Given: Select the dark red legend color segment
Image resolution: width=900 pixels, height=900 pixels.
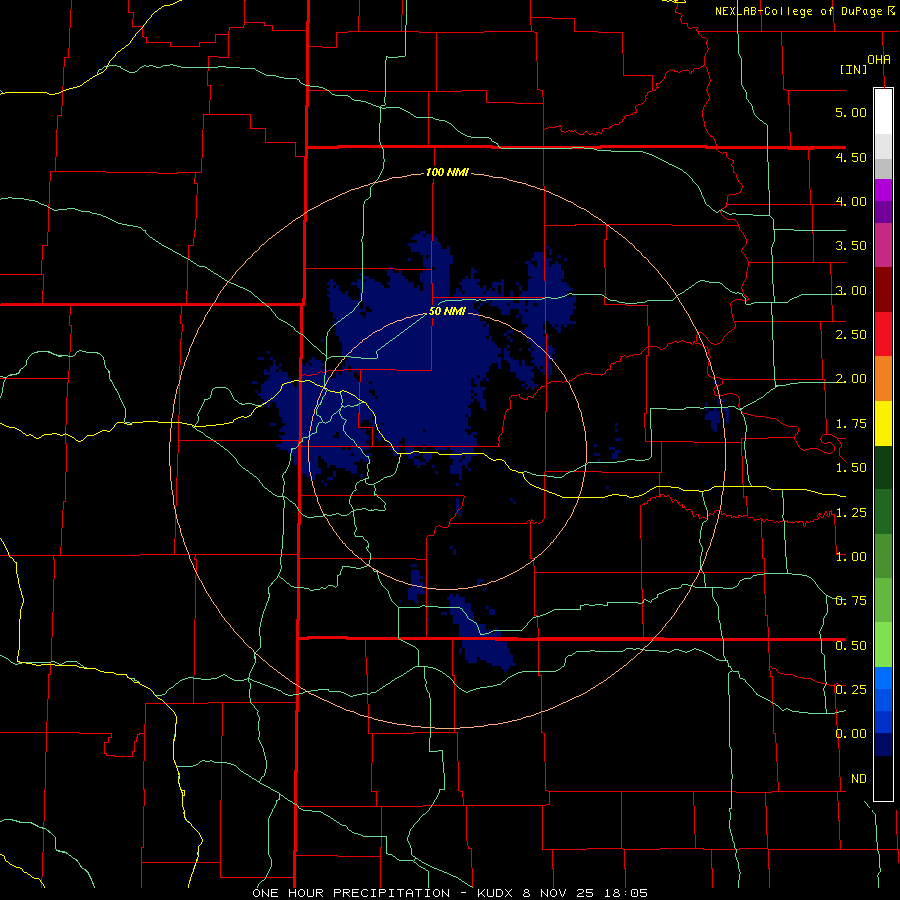Looking at the screenshot, I should (883, 290).
